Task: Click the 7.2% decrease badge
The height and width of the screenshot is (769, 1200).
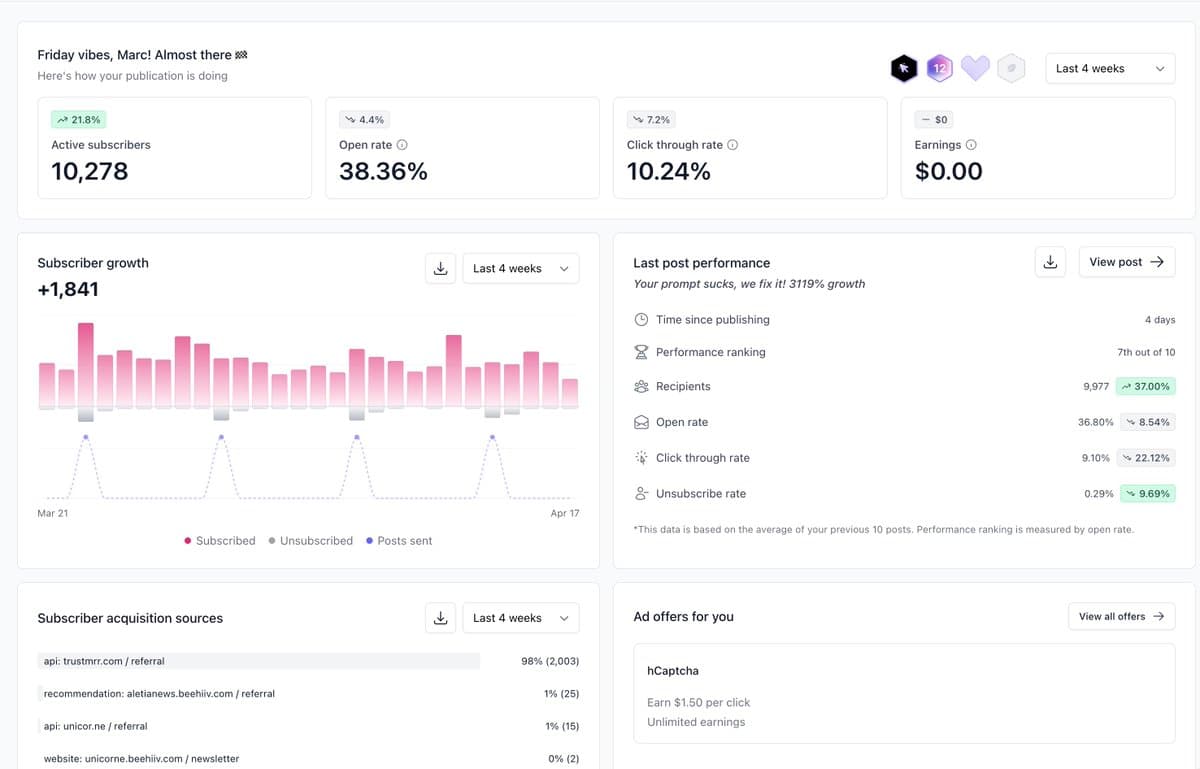Action: click(x=652, y=119)
